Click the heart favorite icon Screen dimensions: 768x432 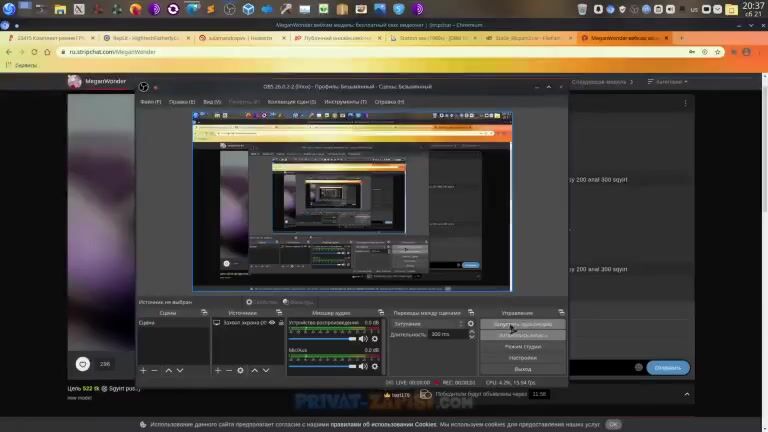click(x=83, y=364)
